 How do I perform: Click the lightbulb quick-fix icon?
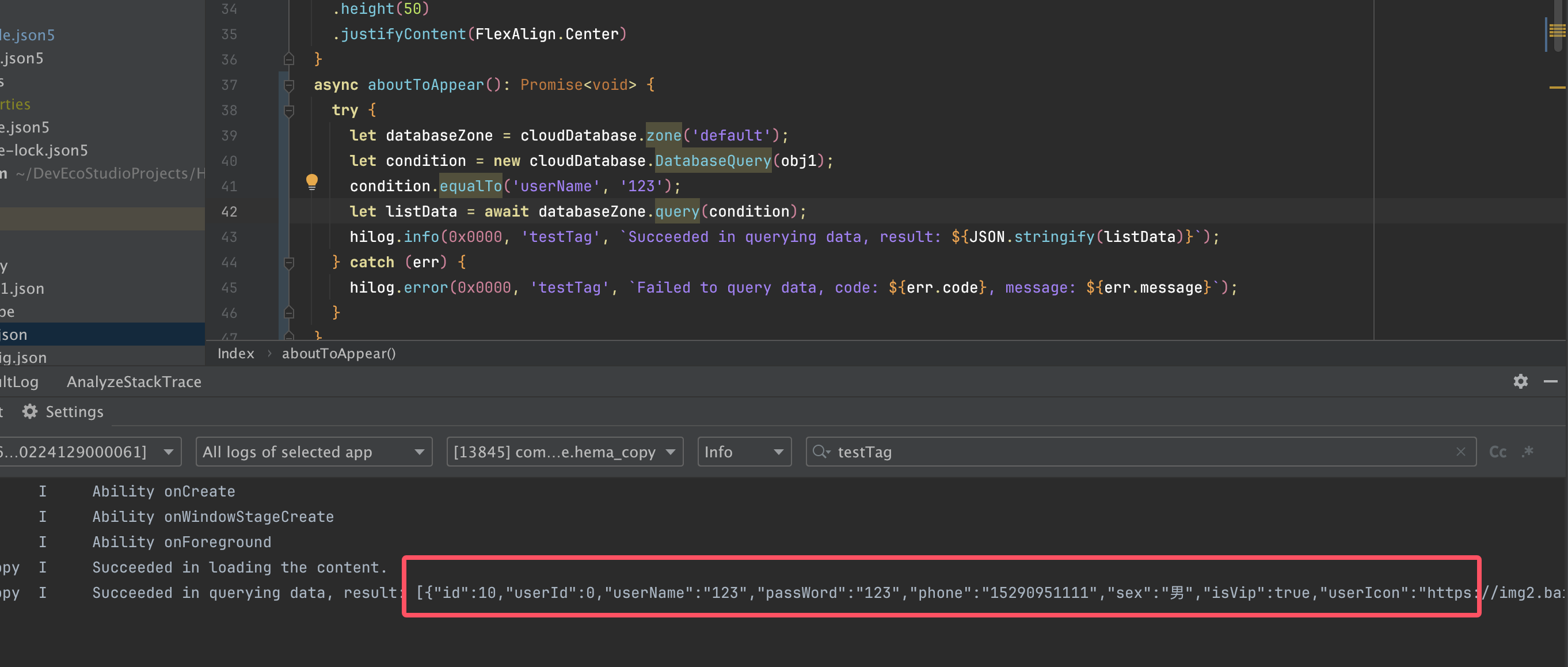click(x=311, y=181)
